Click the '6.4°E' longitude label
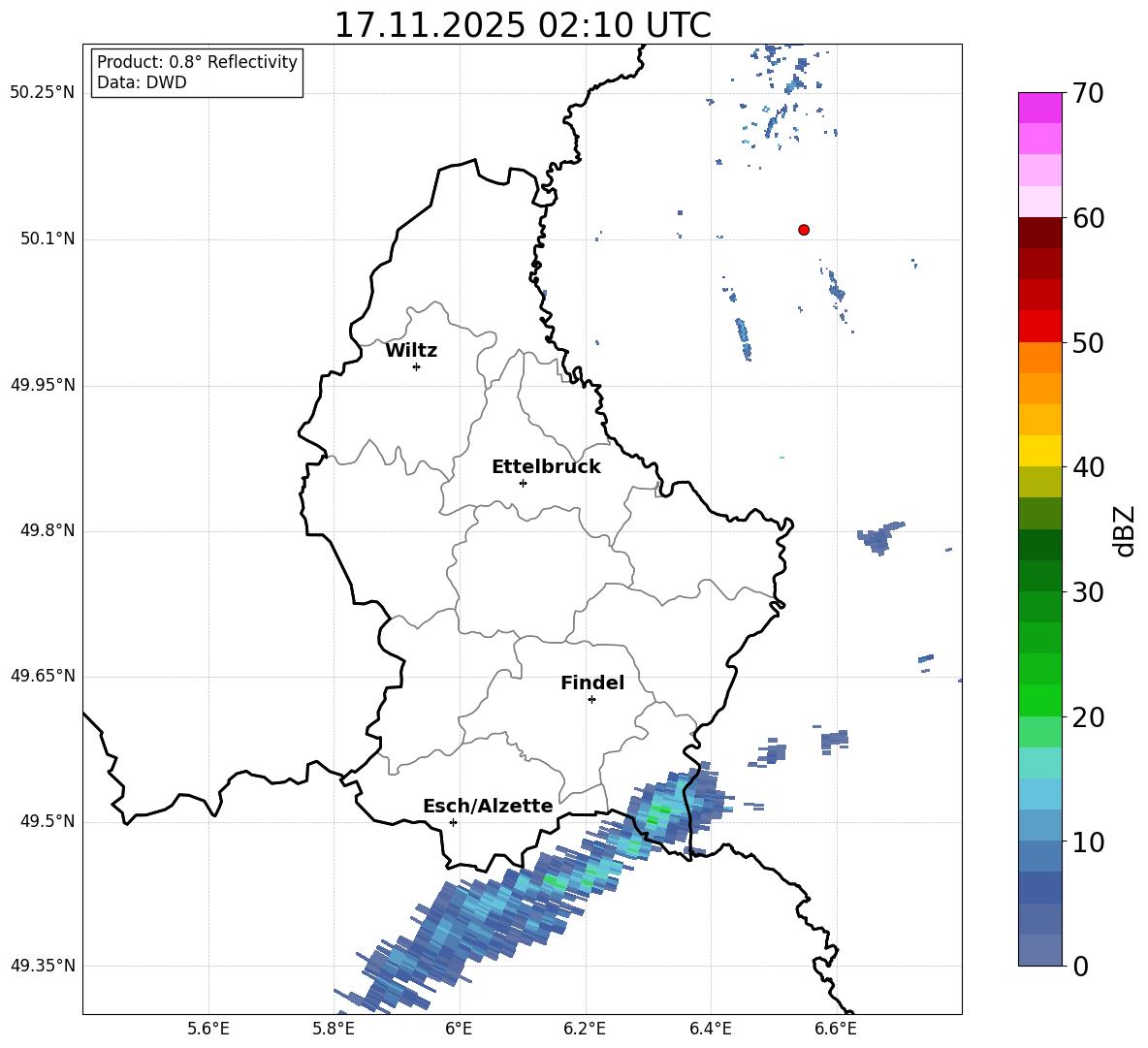Screen dimensions: 1148x1048 [x=710, y=1029]
